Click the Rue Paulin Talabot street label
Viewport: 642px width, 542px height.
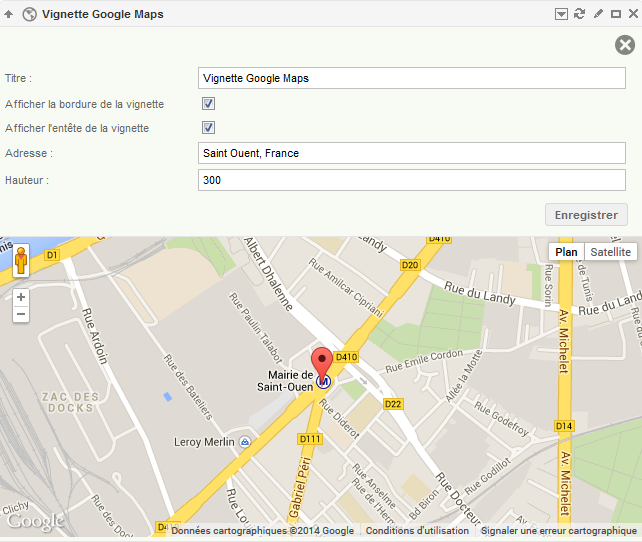coord(256,328)
